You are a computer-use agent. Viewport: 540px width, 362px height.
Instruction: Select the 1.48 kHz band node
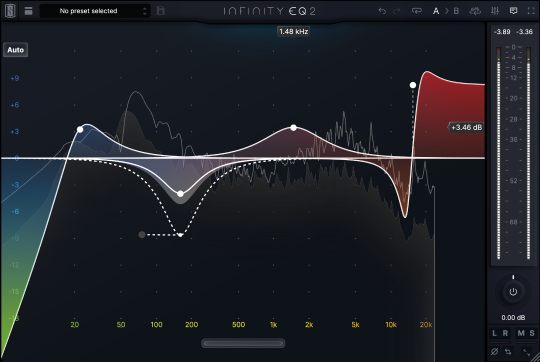point(293,128)
